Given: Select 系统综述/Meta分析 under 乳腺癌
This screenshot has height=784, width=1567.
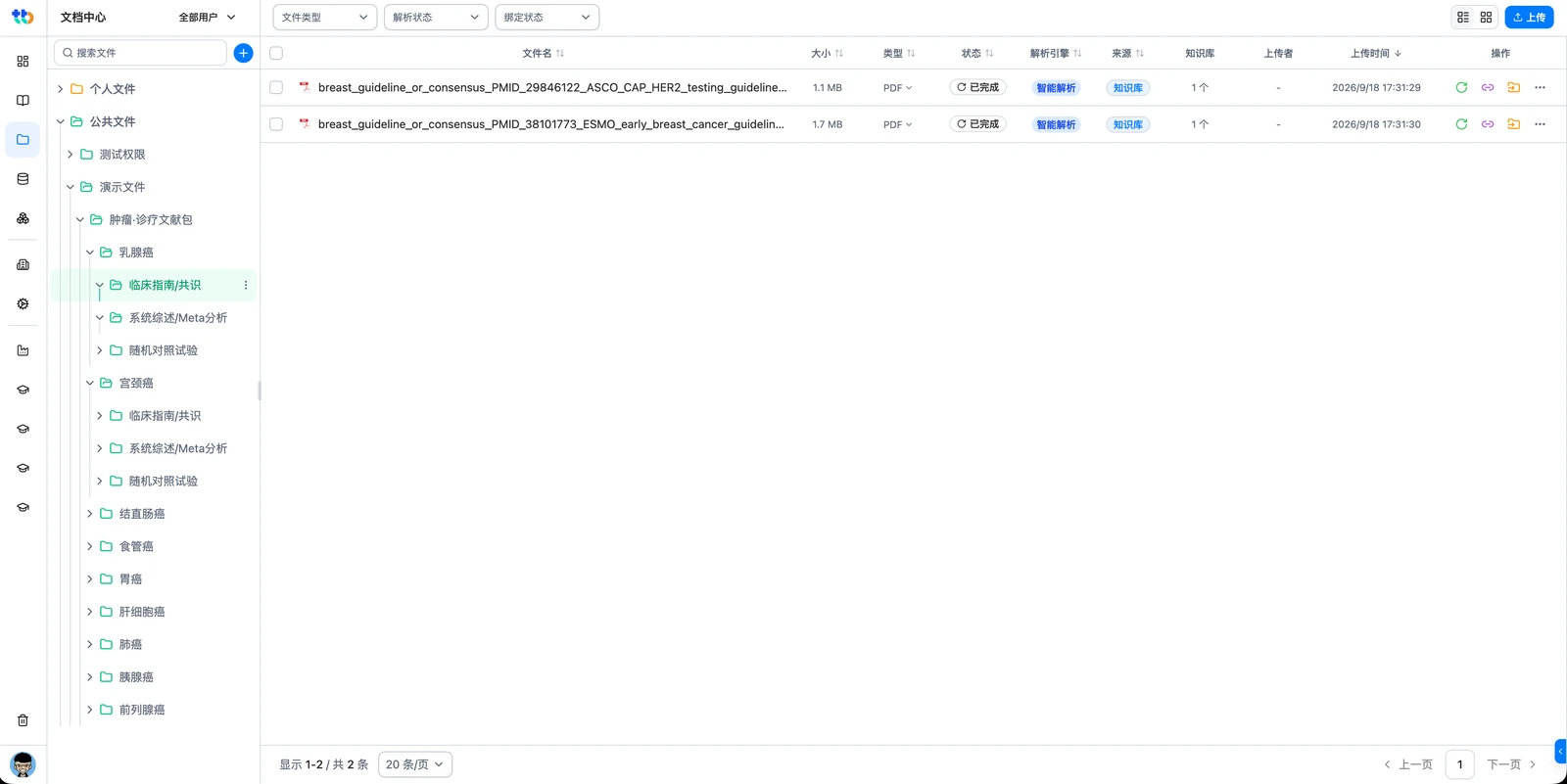Looking at the screenshot, I should point(177,318).
